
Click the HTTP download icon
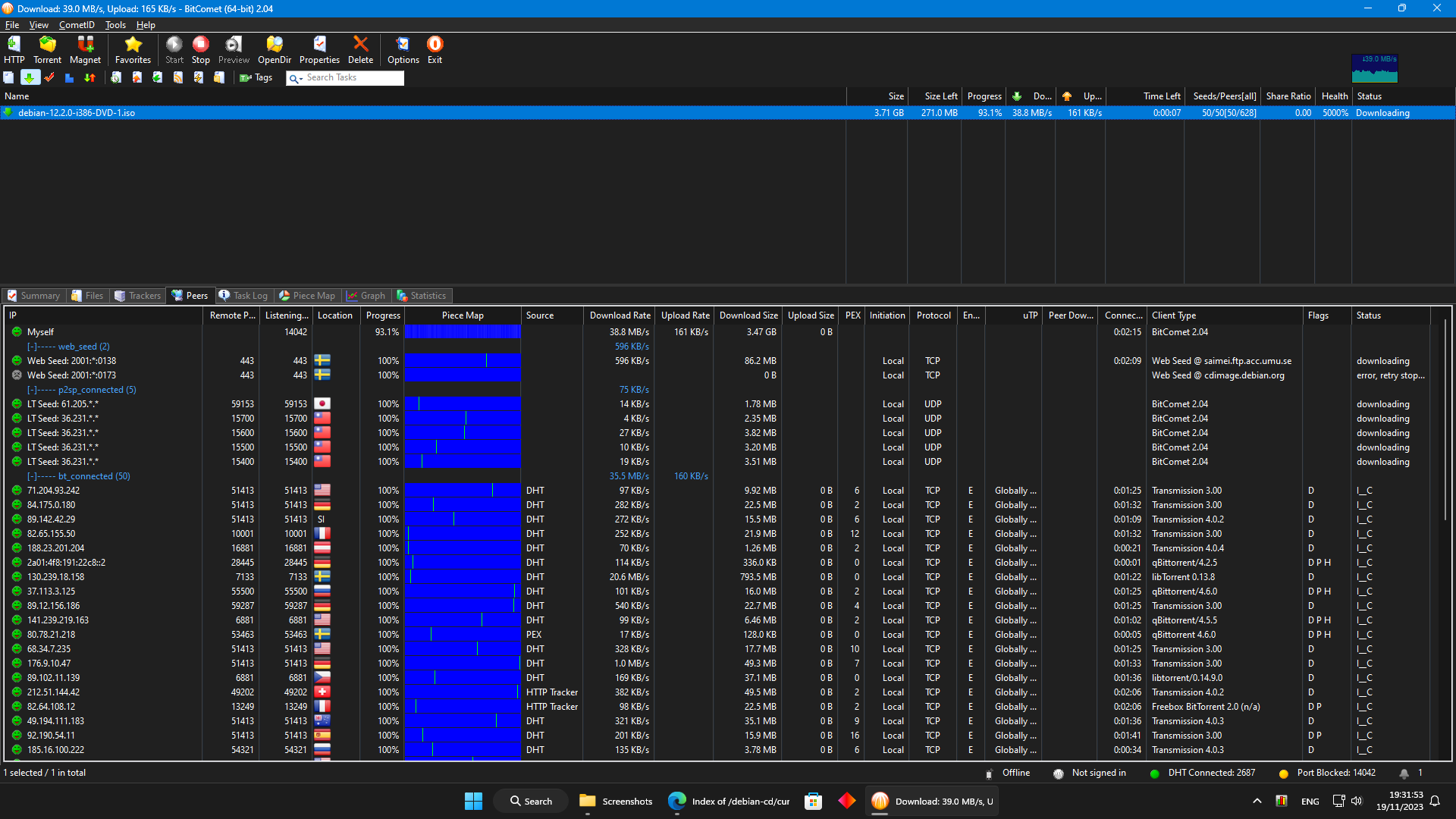14,50
